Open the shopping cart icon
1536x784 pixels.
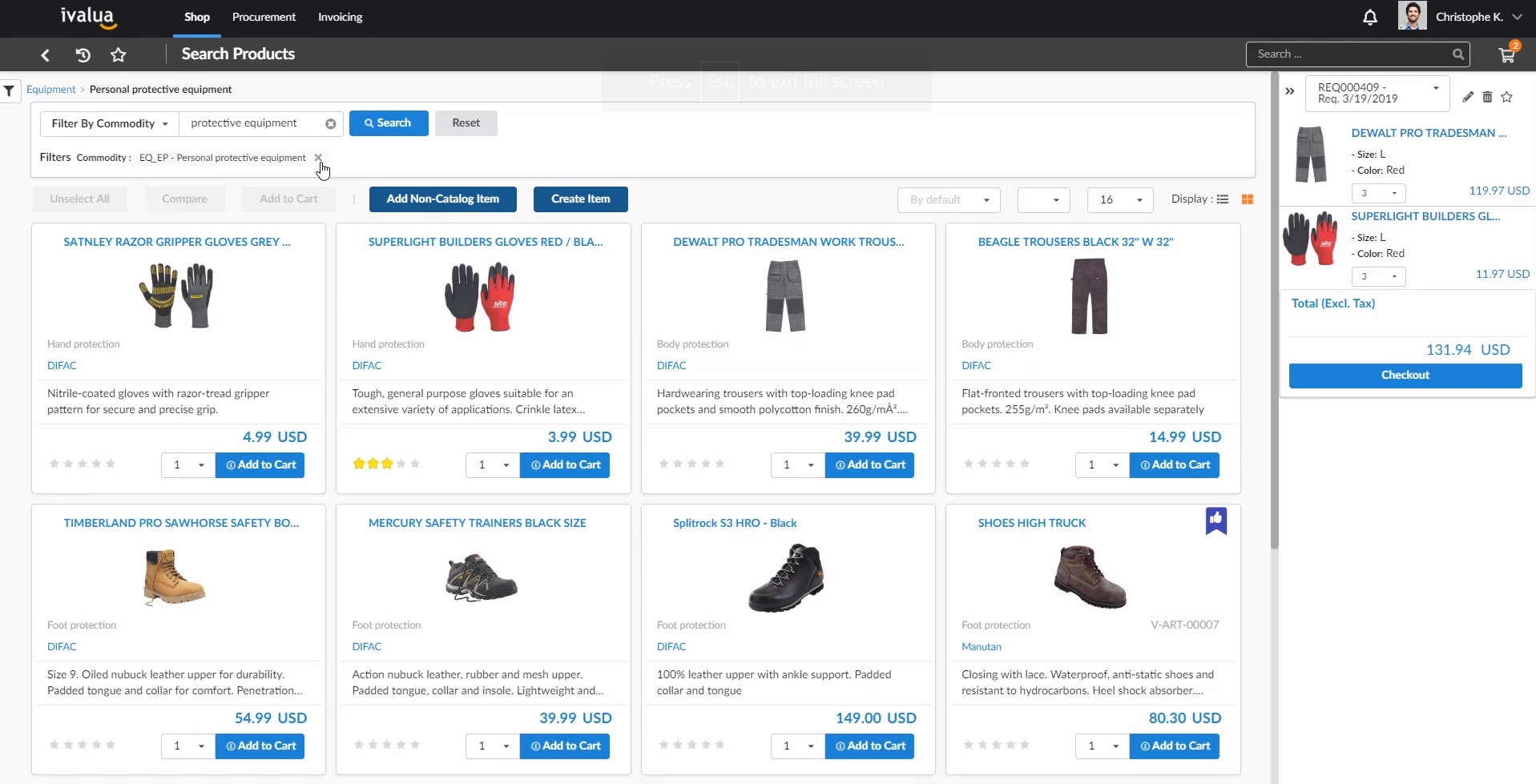pos(1507,54)
